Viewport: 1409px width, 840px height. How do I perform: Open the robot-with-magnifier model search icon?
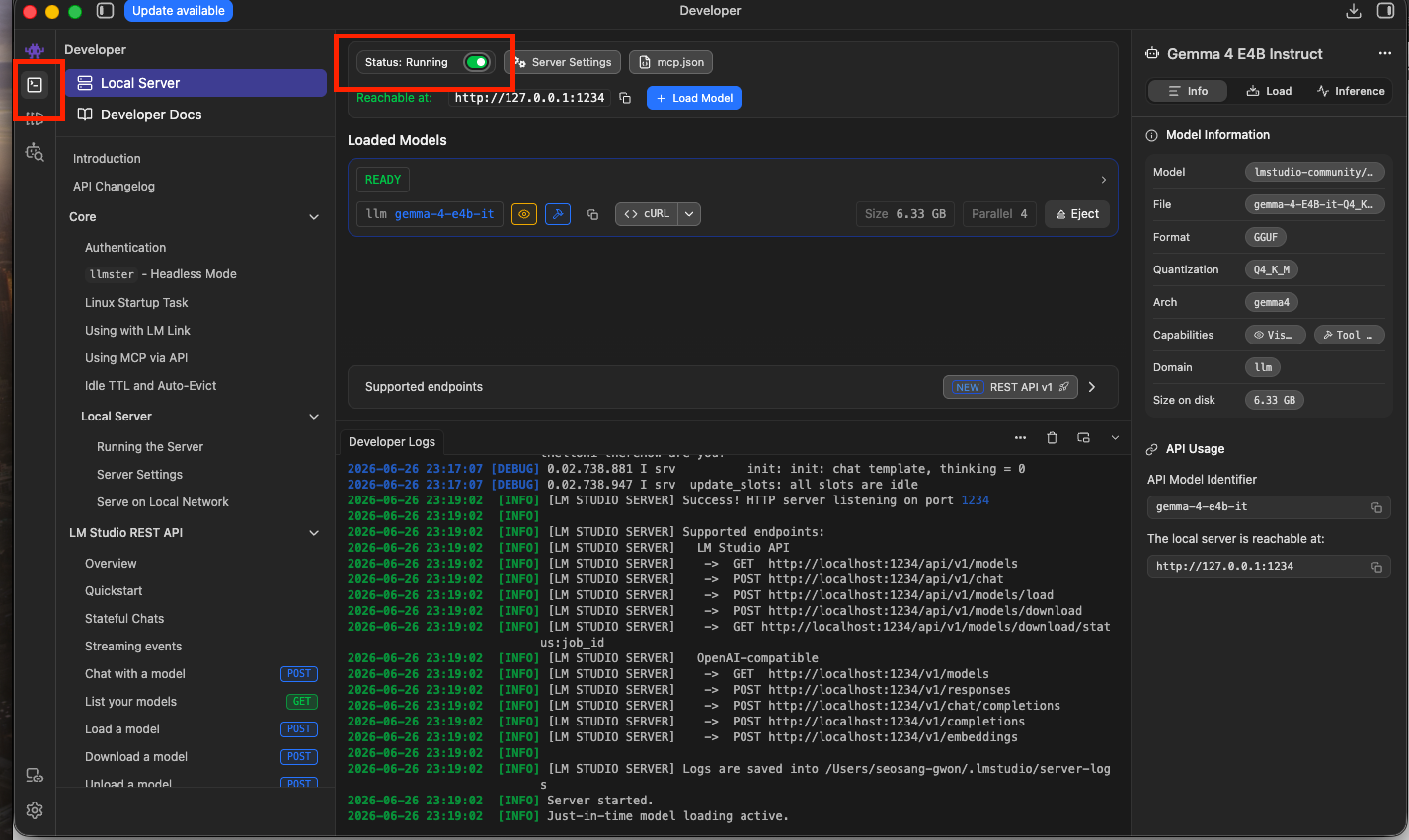(x=35, y=152)
